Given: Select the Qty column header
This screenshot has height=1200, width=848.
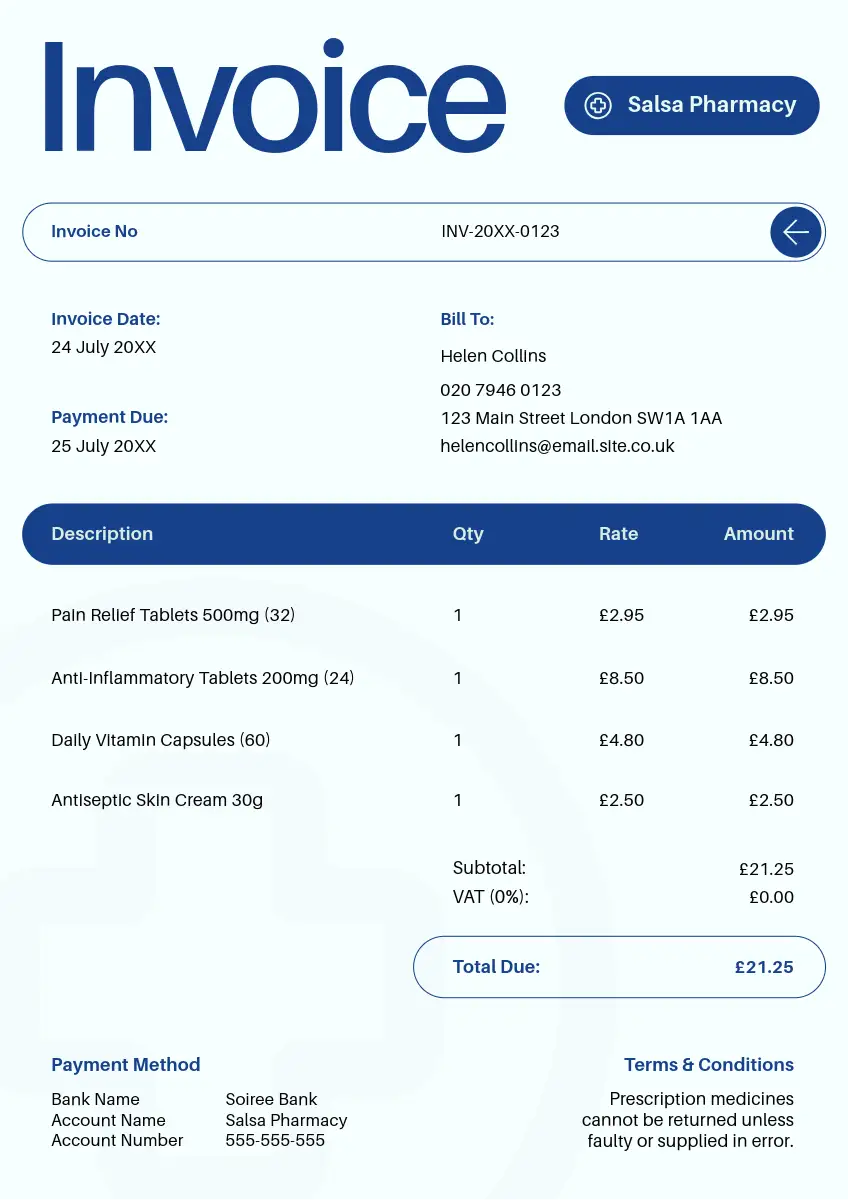Looking at the screenshot, I should pos(468,534).
